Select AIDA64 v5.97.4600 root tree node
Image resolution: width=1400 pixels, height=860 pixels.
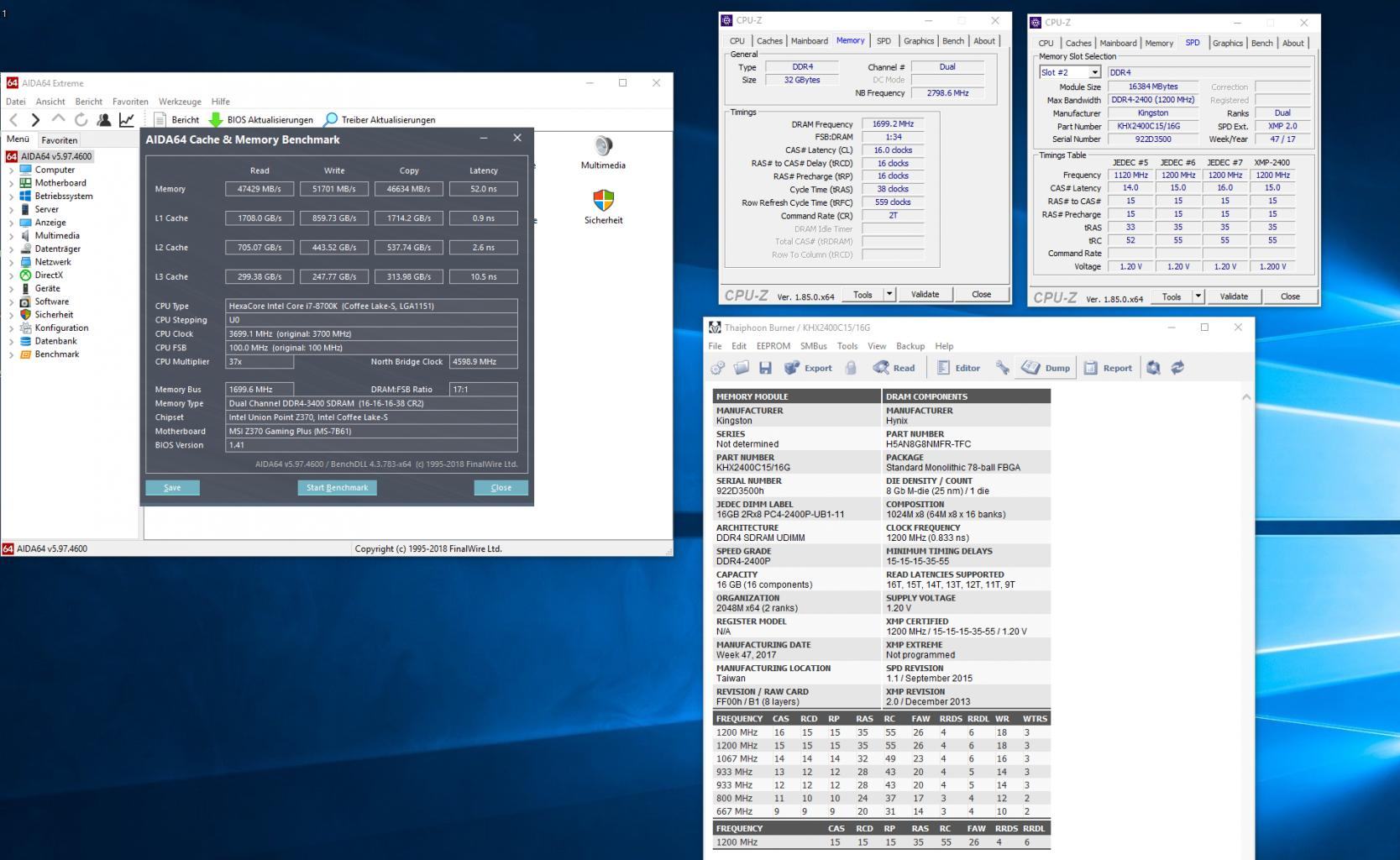(49, 156)
